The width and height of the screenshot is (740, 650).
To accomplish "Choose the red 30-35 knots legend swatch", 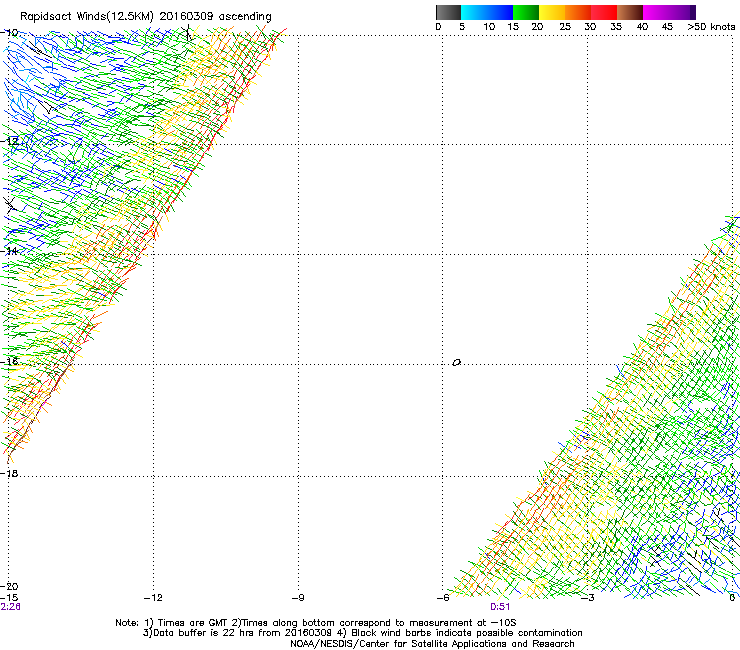I will [x=604, y=12].
